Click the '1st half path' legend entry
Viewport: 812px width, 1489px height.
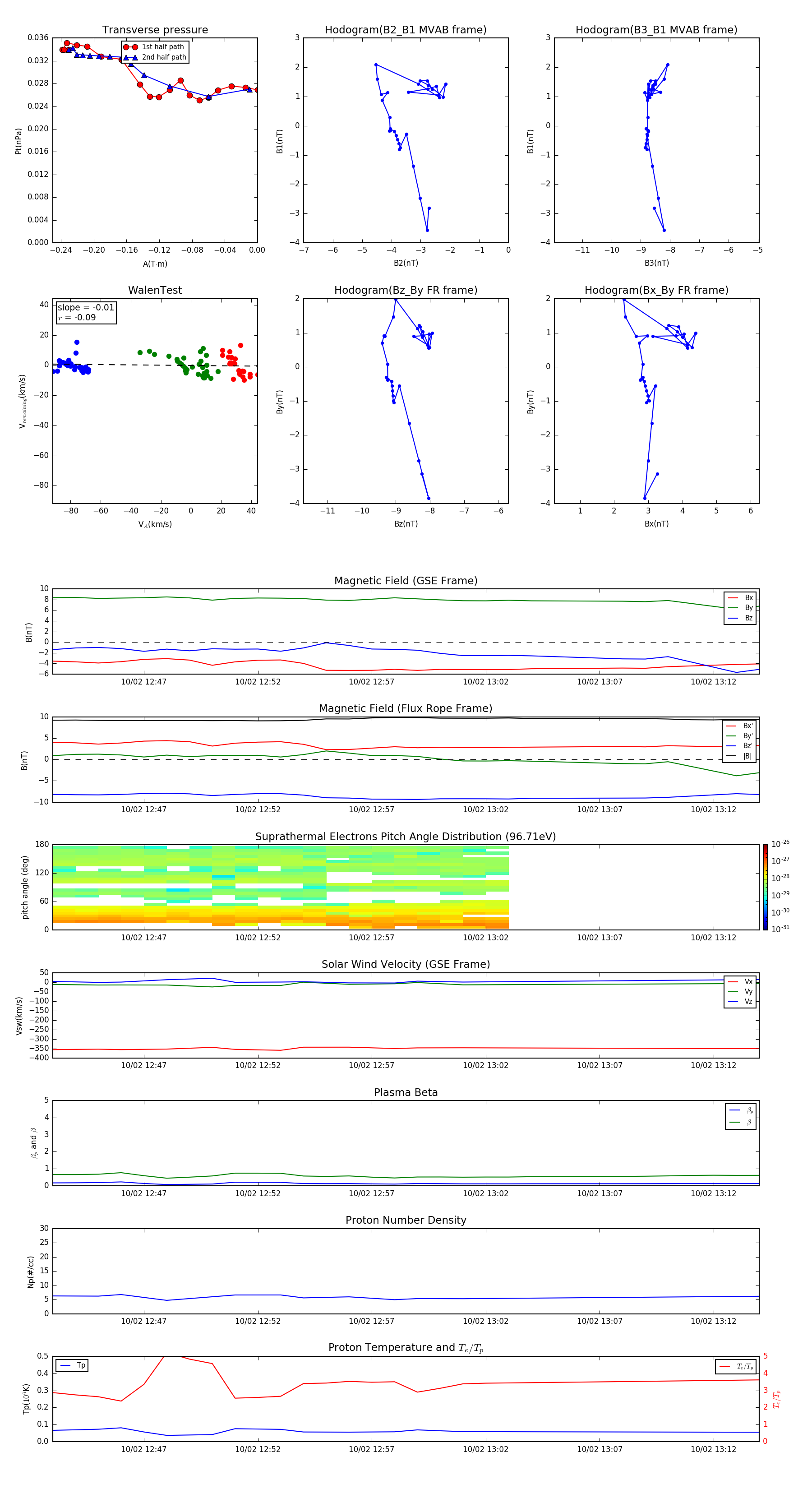click(x=154, y=47)
